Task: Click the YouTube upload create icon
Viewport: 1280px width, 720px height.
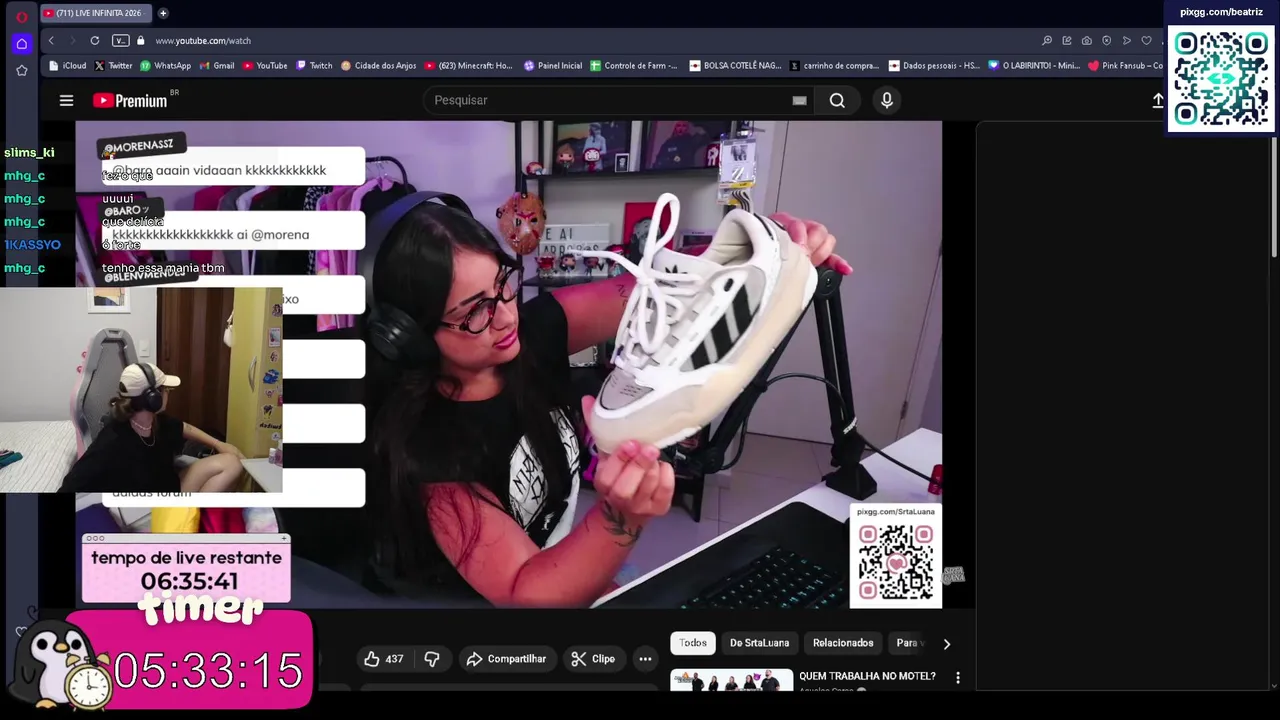Action: [1158, 100]
